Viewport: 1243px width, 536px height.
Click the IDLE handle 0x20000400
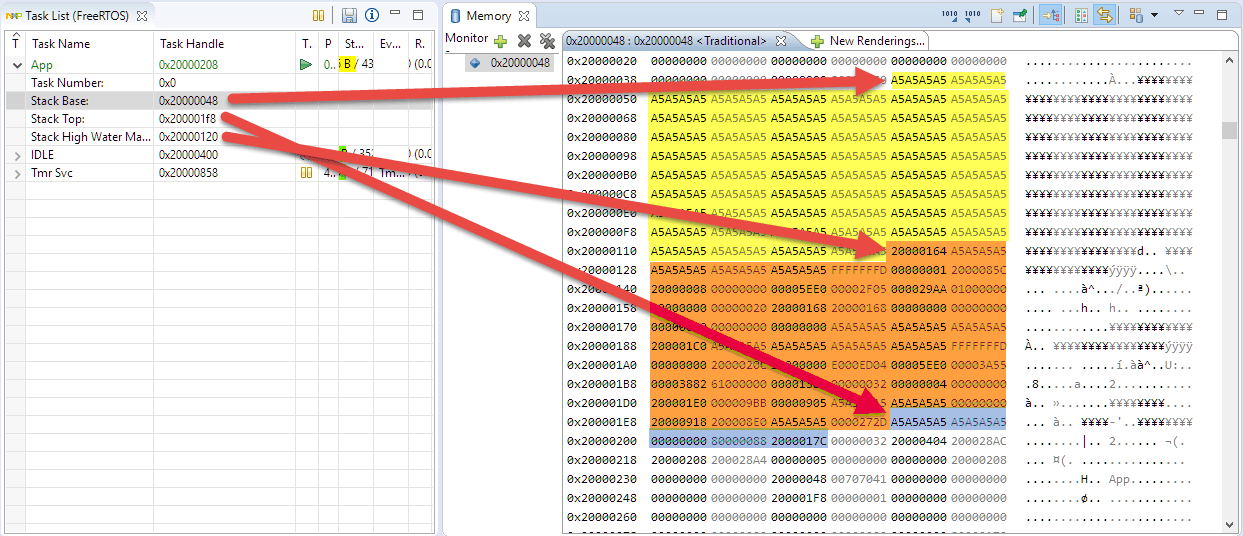[188, 155]
